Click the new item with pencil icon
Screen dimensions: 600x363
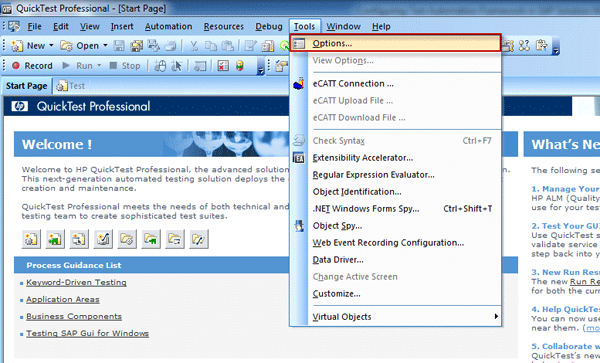click(x=103, y=239)
